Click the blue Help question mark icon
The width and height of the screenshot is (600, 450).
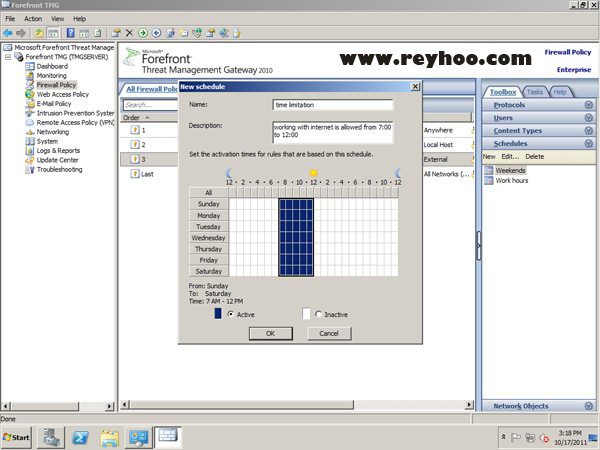click(70, 33)
